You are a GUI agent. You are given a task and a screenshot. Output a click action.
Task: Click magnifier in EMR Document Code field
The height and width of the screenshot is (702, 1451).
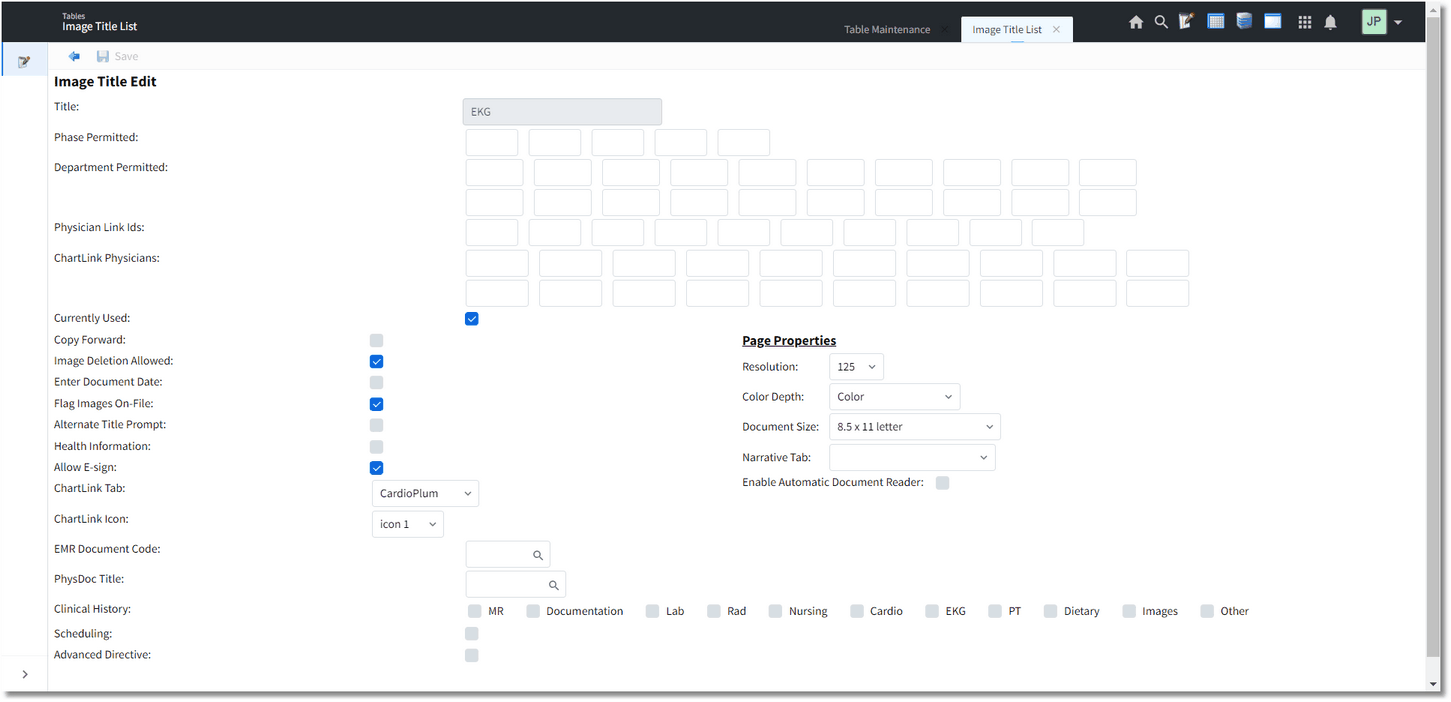point(538,555)
